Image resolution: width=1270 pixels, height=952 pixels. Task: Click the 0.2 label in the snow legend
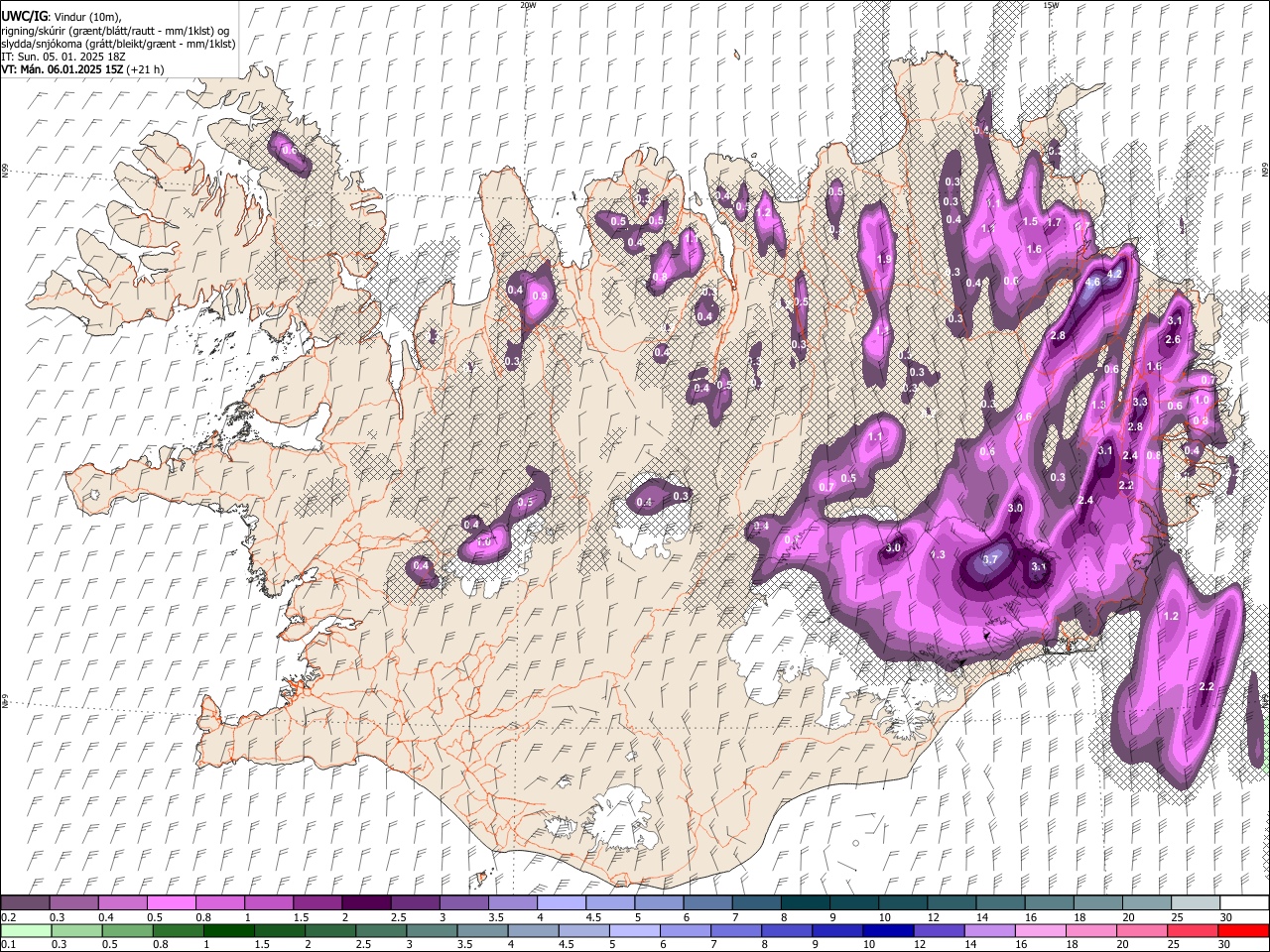(x=9, y=917)
